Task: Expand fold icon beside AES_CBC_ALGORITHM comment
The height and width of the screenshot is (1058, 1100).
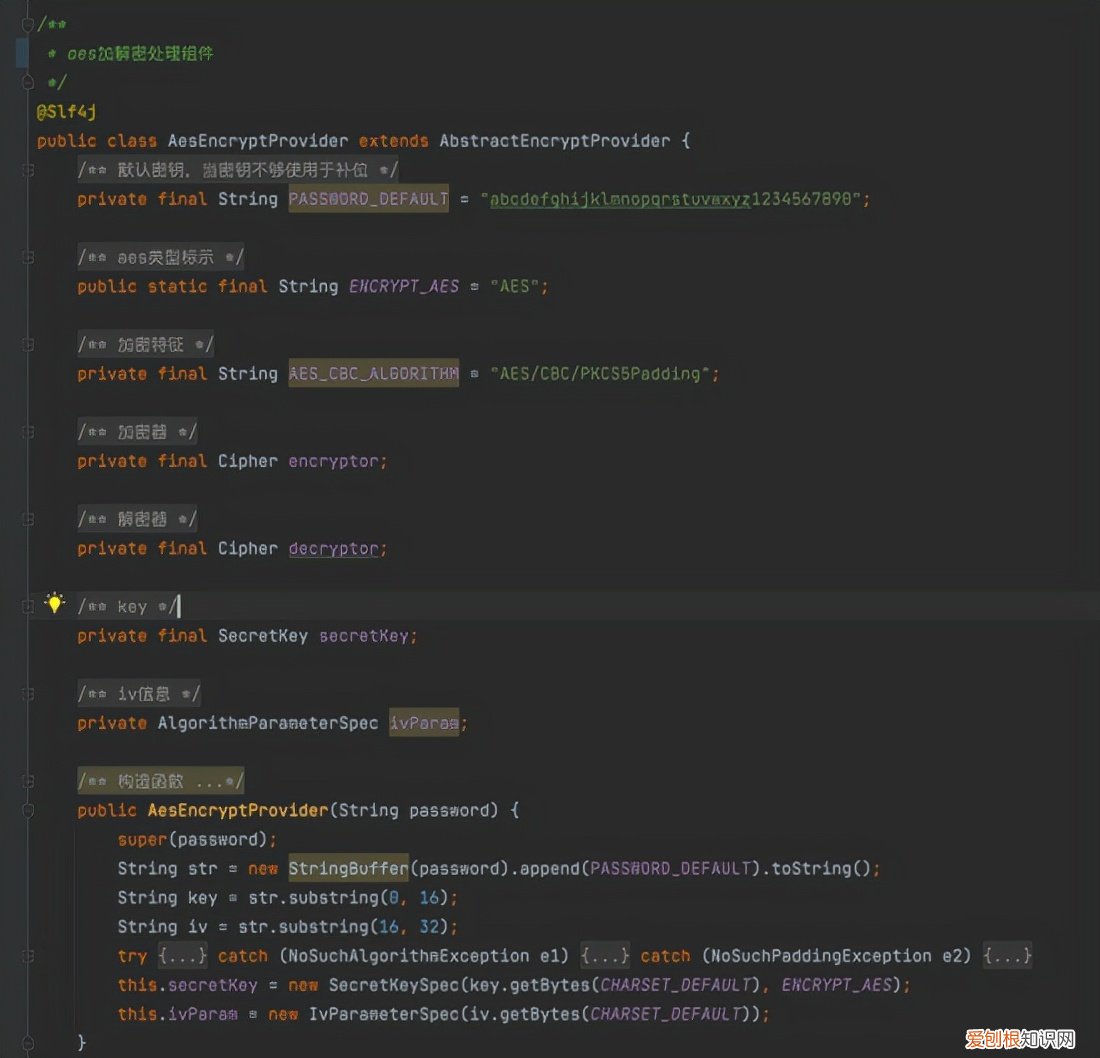Action: [x=29, y=344]
